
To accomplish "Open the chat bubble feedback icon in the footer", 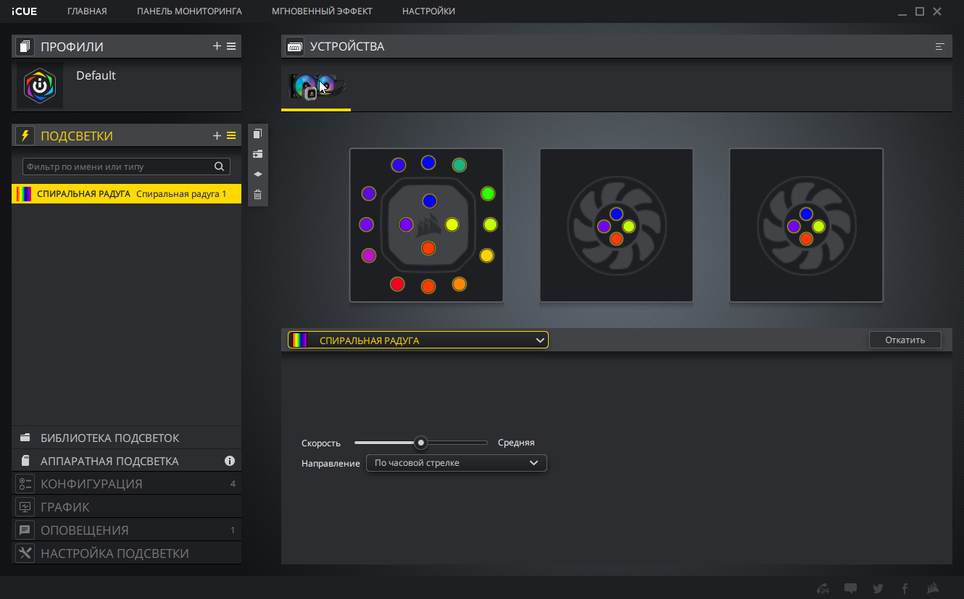I will point(850,589).
